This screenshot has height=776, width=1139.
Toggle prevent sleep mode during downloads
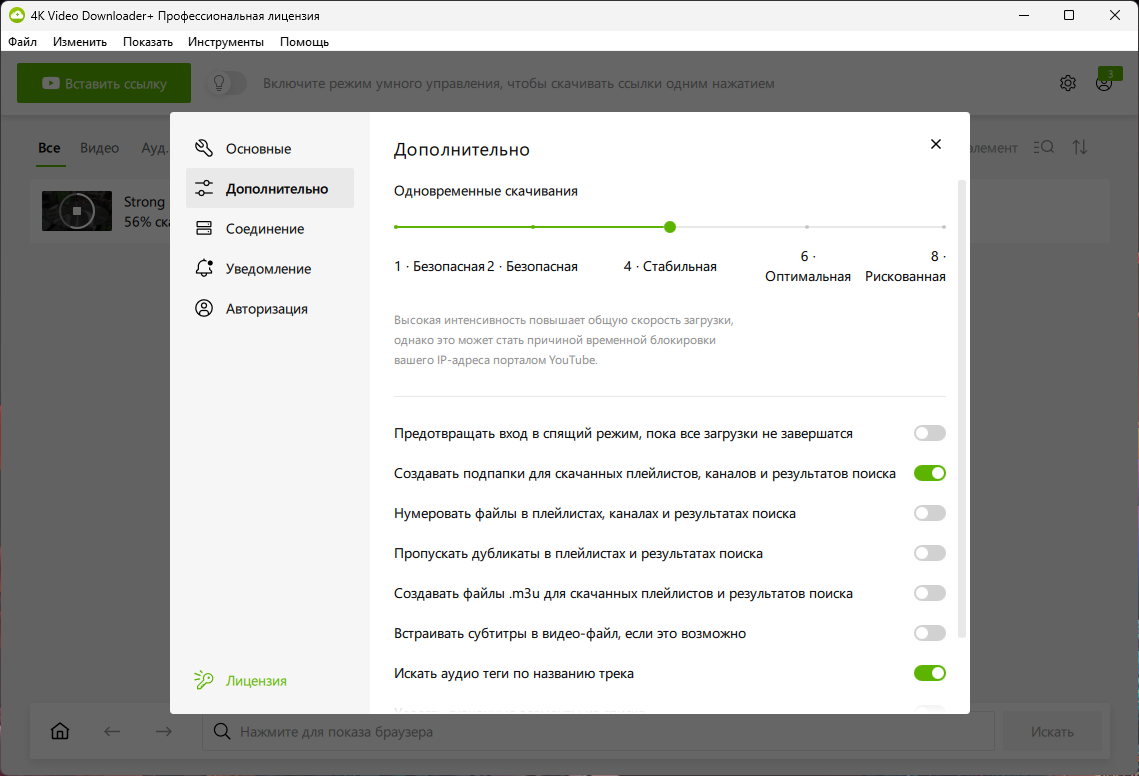point(930,433)
